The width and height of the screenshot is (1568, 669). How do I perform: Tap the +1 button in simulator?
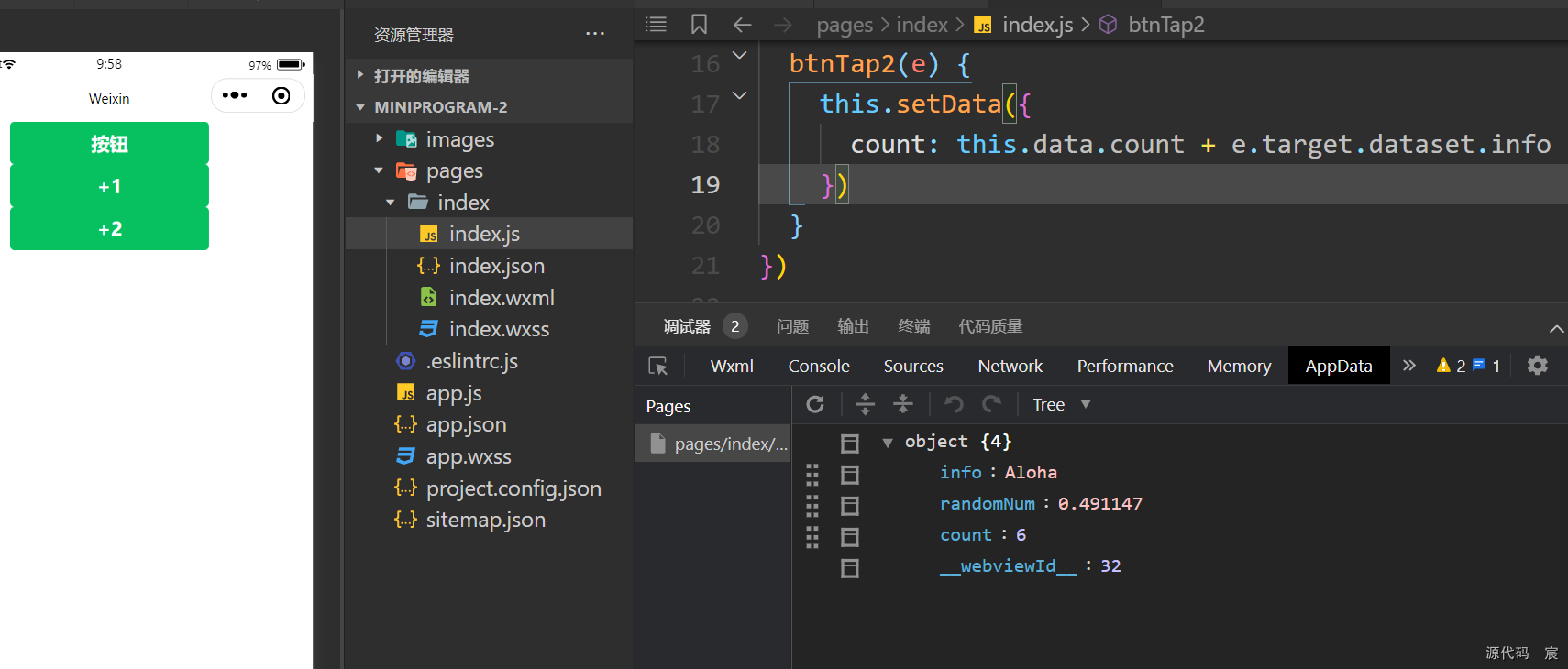click(109, 186)
